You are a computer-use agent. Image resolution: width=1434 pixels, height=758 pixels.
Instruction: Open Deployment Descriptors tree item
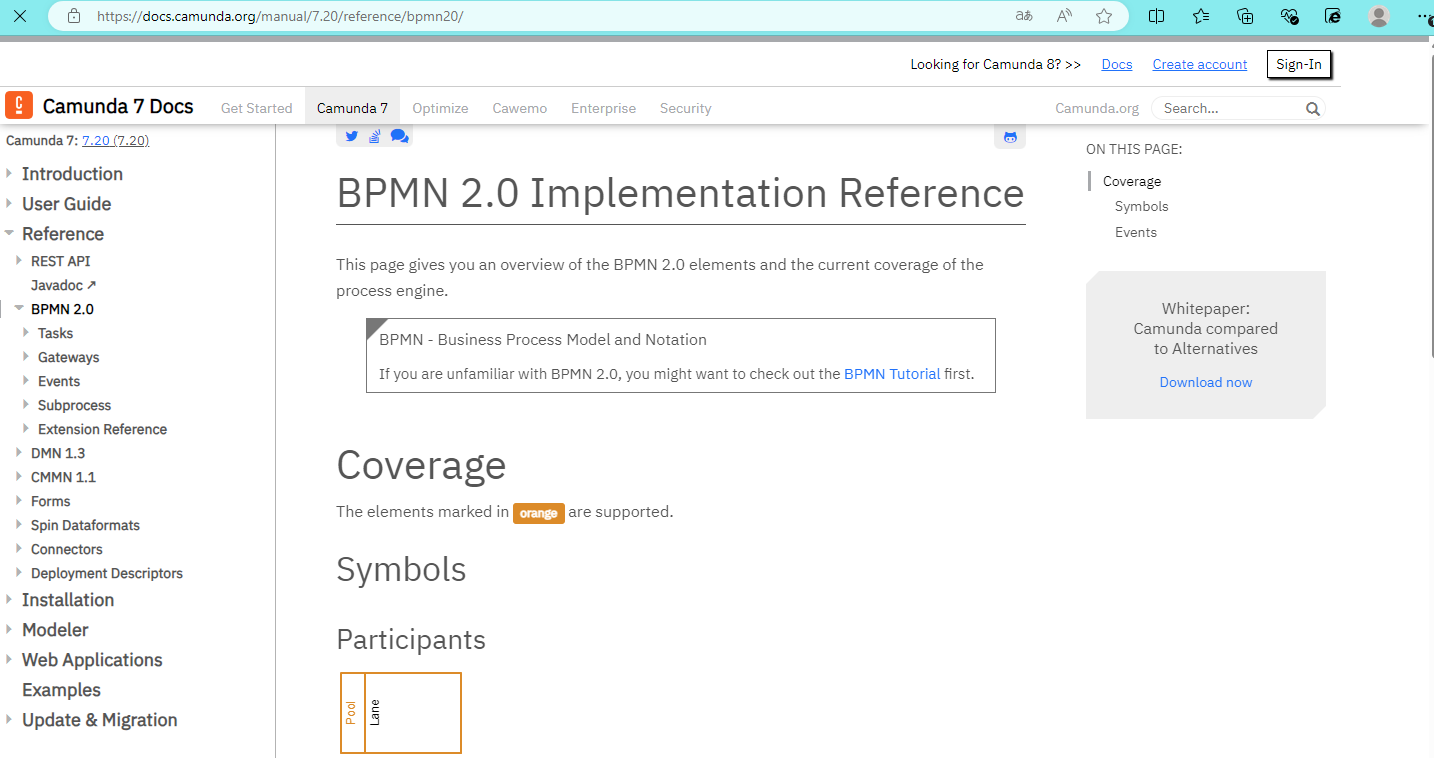(107, 573)
